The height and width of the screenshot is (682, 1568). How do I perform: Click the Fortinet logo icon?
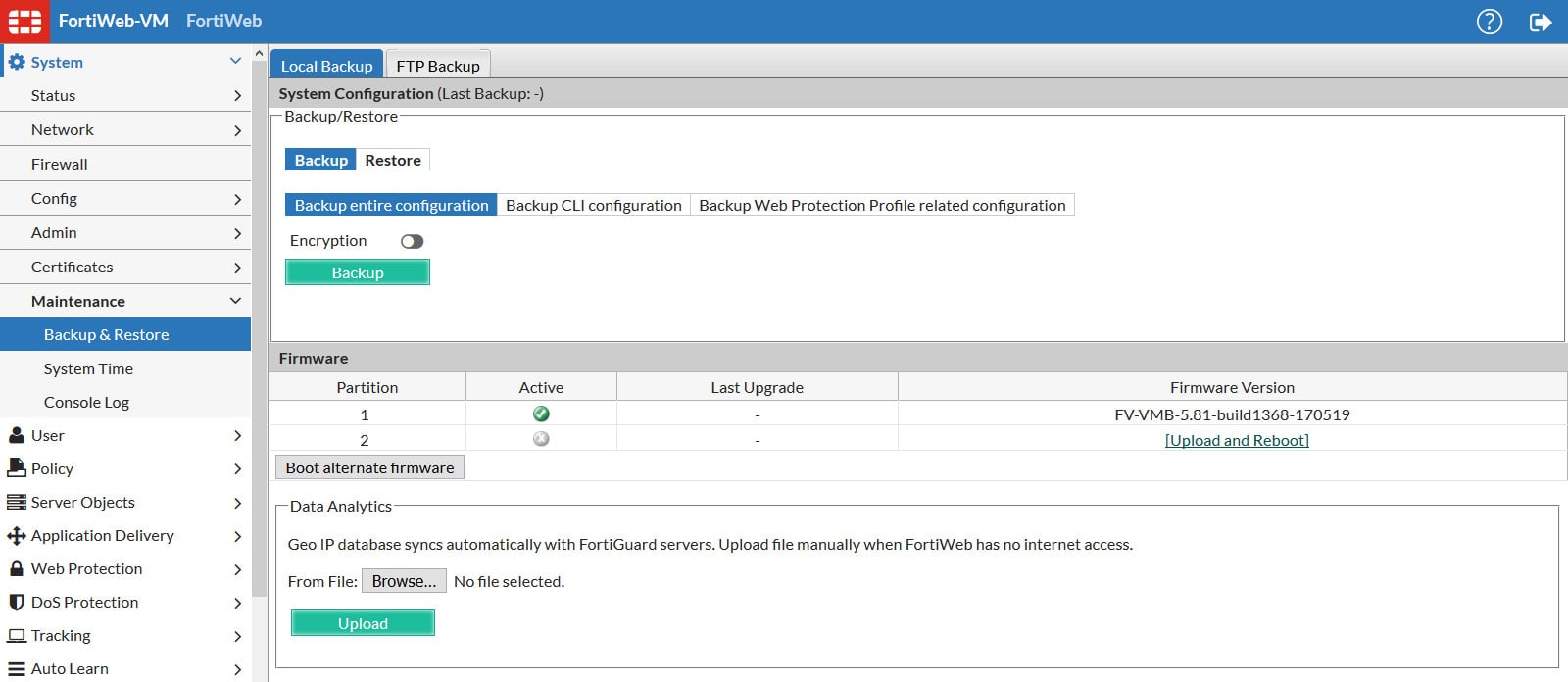[x=24, y=21]
